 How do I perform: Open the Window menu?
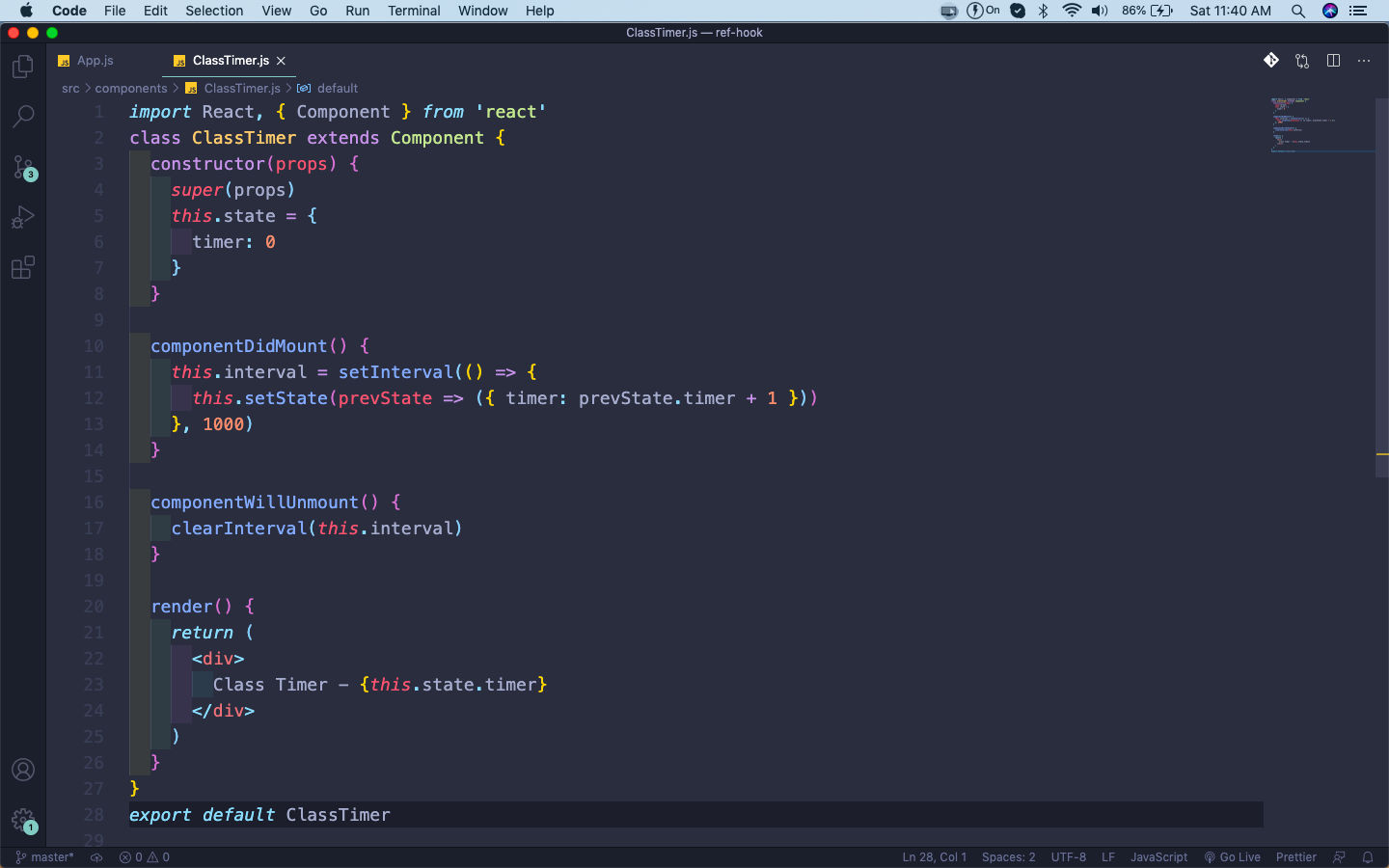[482, 11]
